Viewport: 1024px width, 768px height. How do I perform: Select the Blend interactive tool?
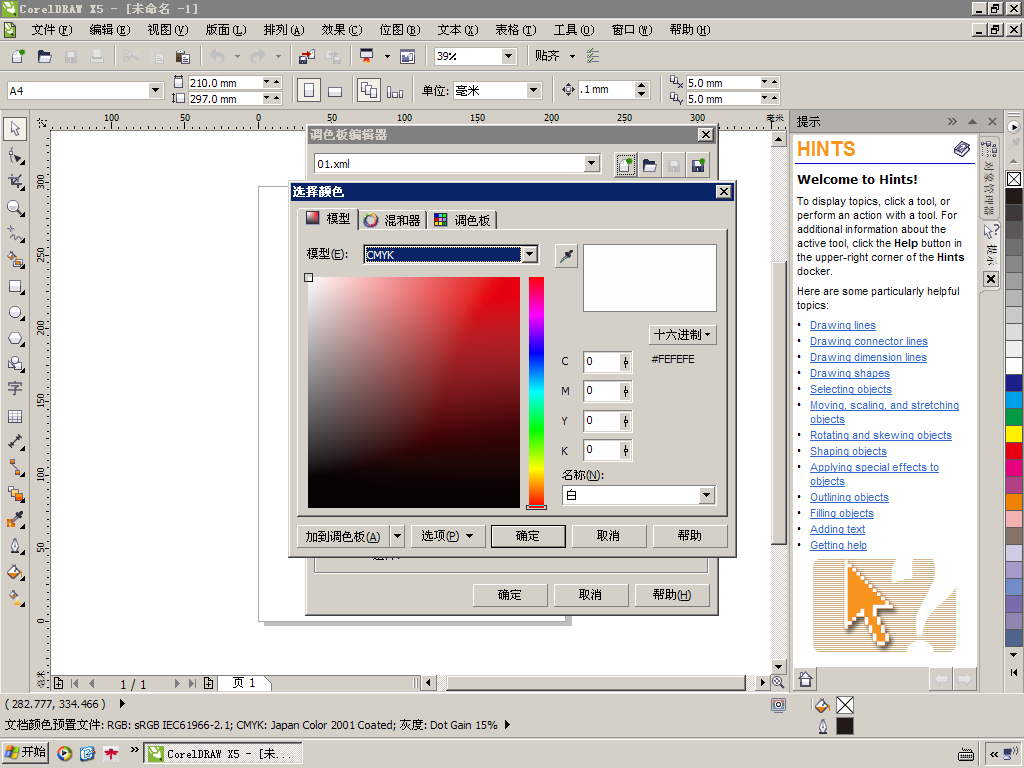pyautogui.click(x=15, y=494)
